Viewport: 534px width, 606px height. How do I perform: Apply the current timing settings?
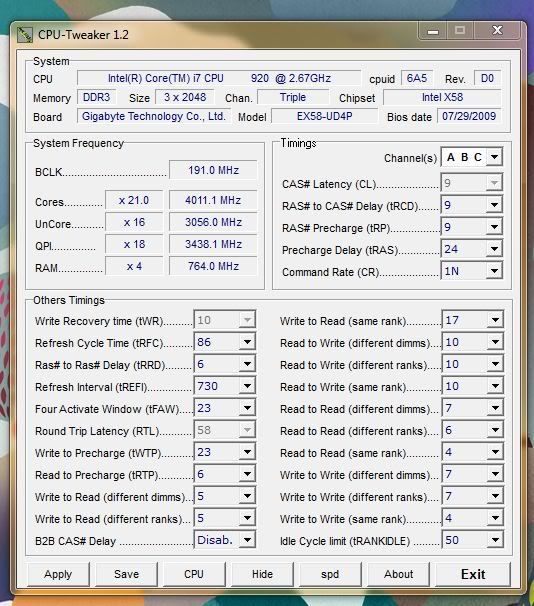pos(58,574)
